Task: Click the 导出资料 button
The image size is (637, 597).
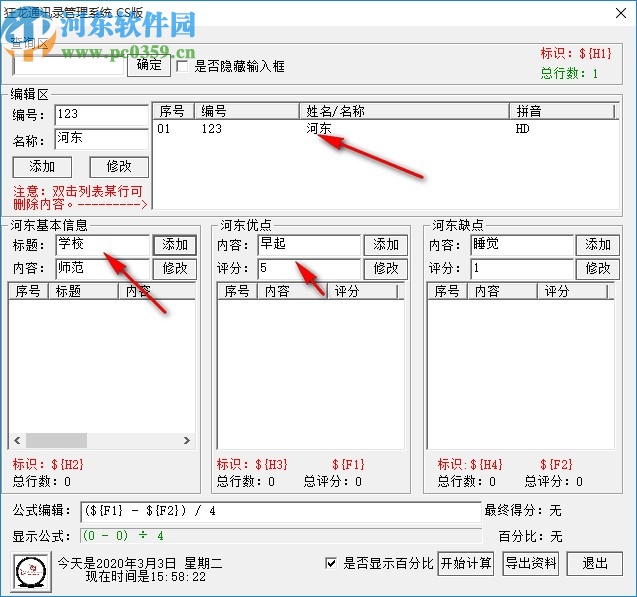Action: [x=530, y=564]
